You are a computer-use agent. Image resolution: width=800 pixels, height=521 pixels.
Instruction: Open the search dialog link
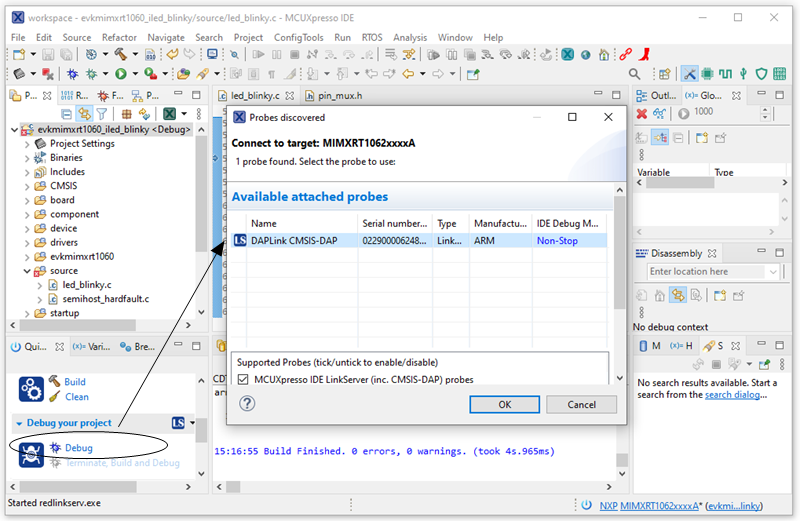pos(732,394)
